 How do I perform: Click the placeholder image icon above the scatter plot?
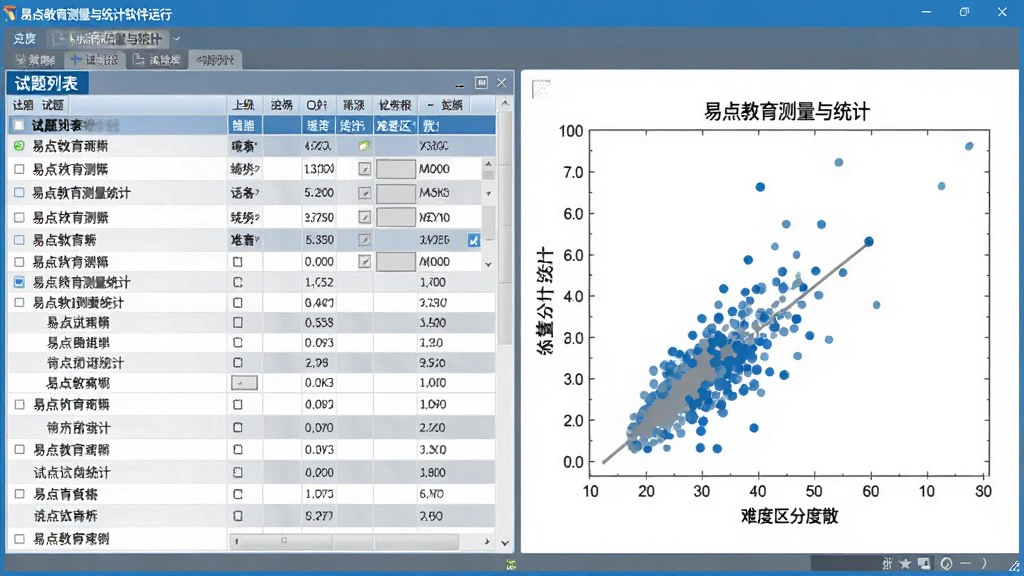[x=541, y=89]
